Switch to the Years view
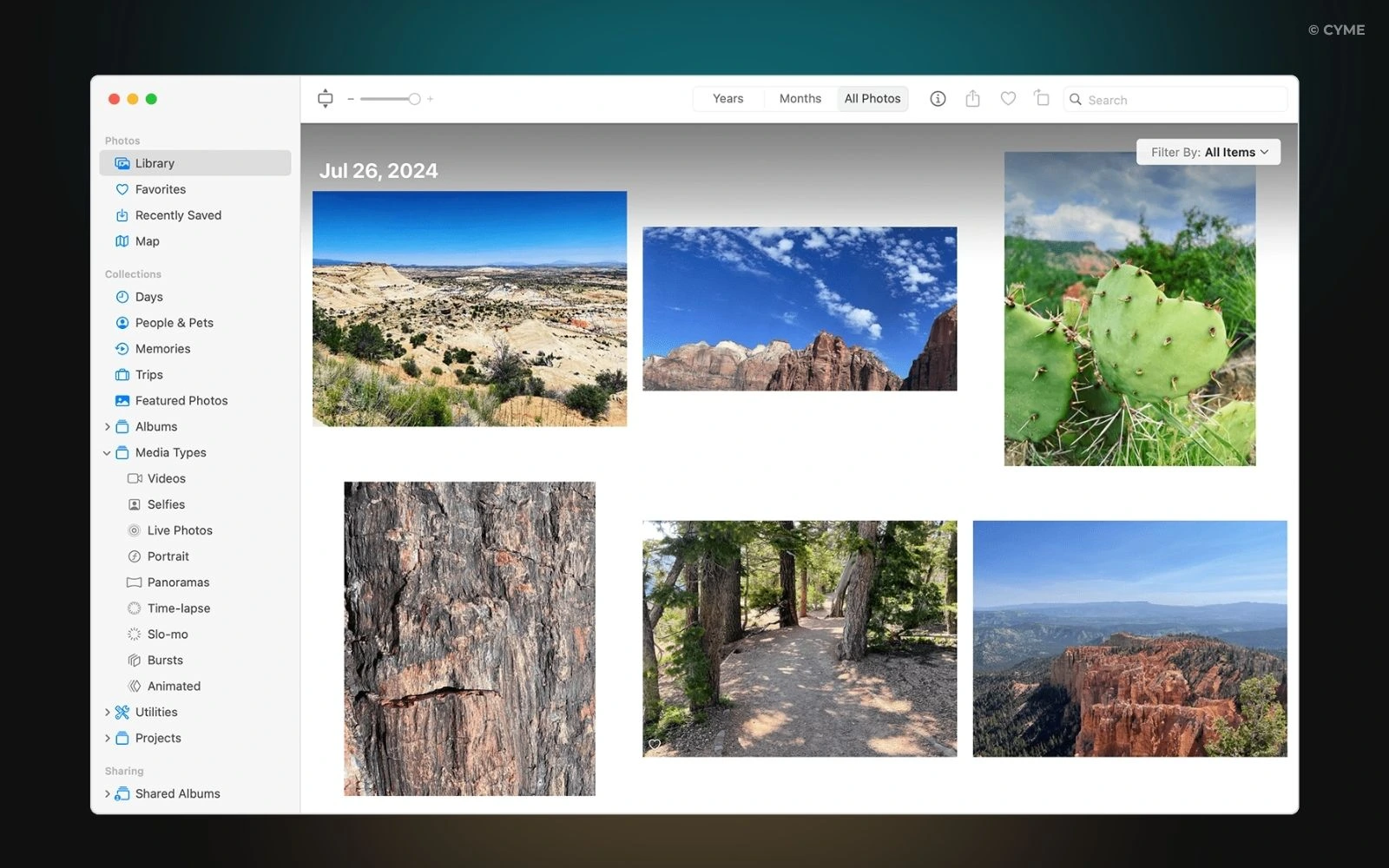 tap(727, 99)
